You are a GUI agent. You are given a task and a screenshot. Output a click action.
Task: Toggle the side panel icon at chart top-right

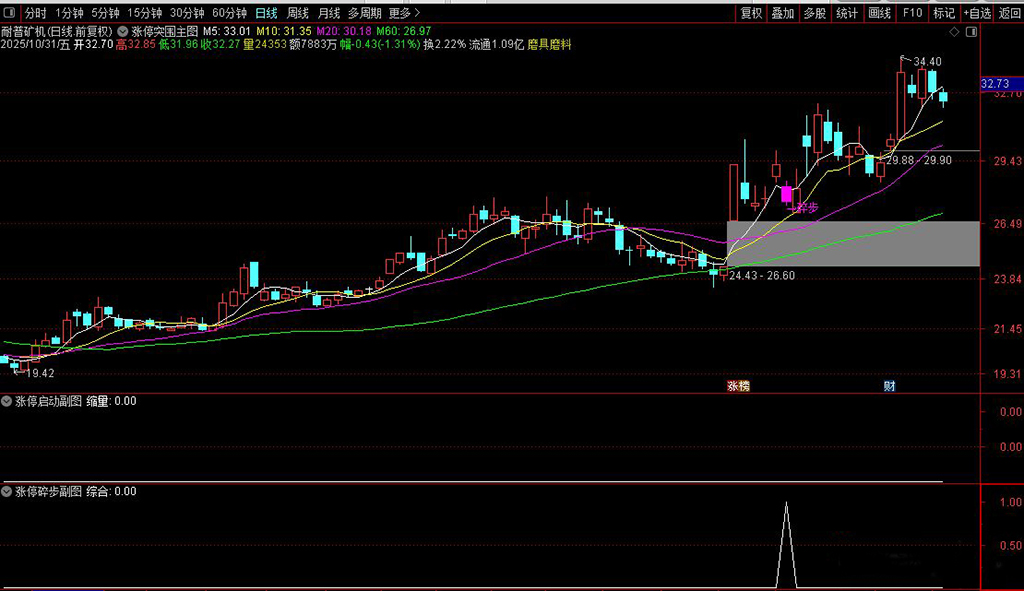[969, 33]
